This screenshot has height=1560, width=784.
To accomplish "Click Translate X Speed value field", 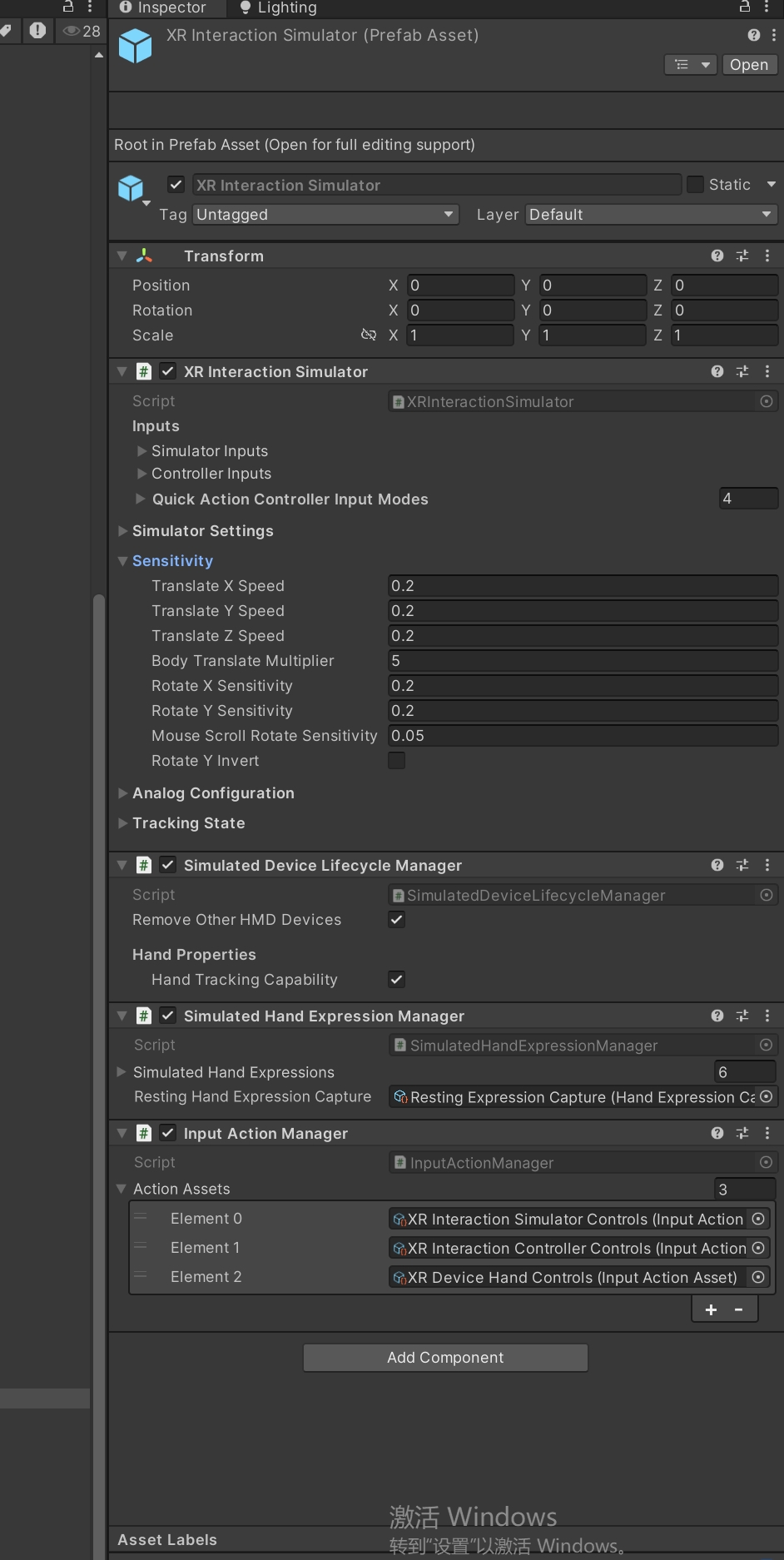I will [583, 586].
